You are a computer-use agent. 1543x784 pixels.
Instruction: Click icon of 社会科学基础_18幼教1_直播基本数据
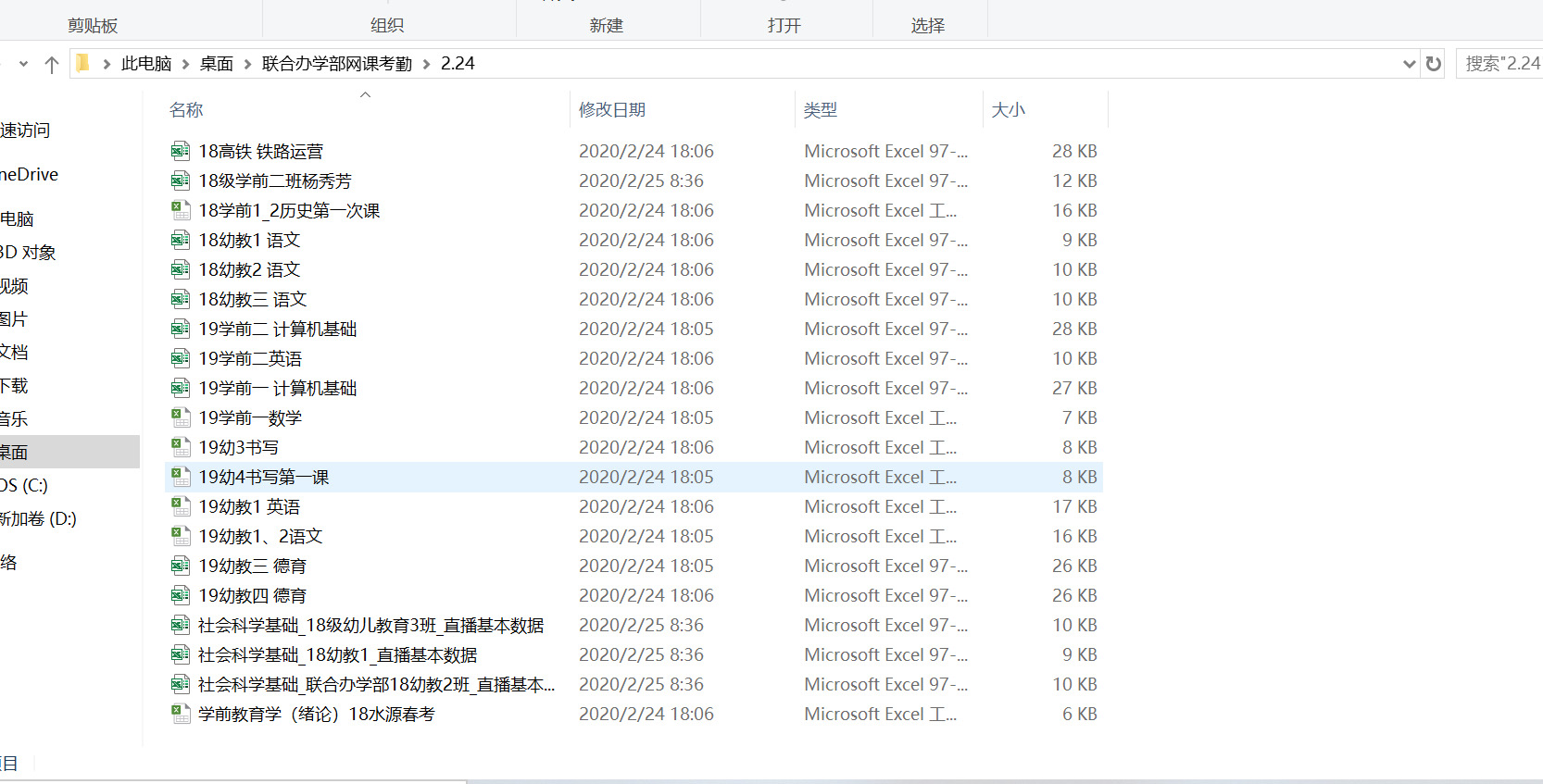181,654
